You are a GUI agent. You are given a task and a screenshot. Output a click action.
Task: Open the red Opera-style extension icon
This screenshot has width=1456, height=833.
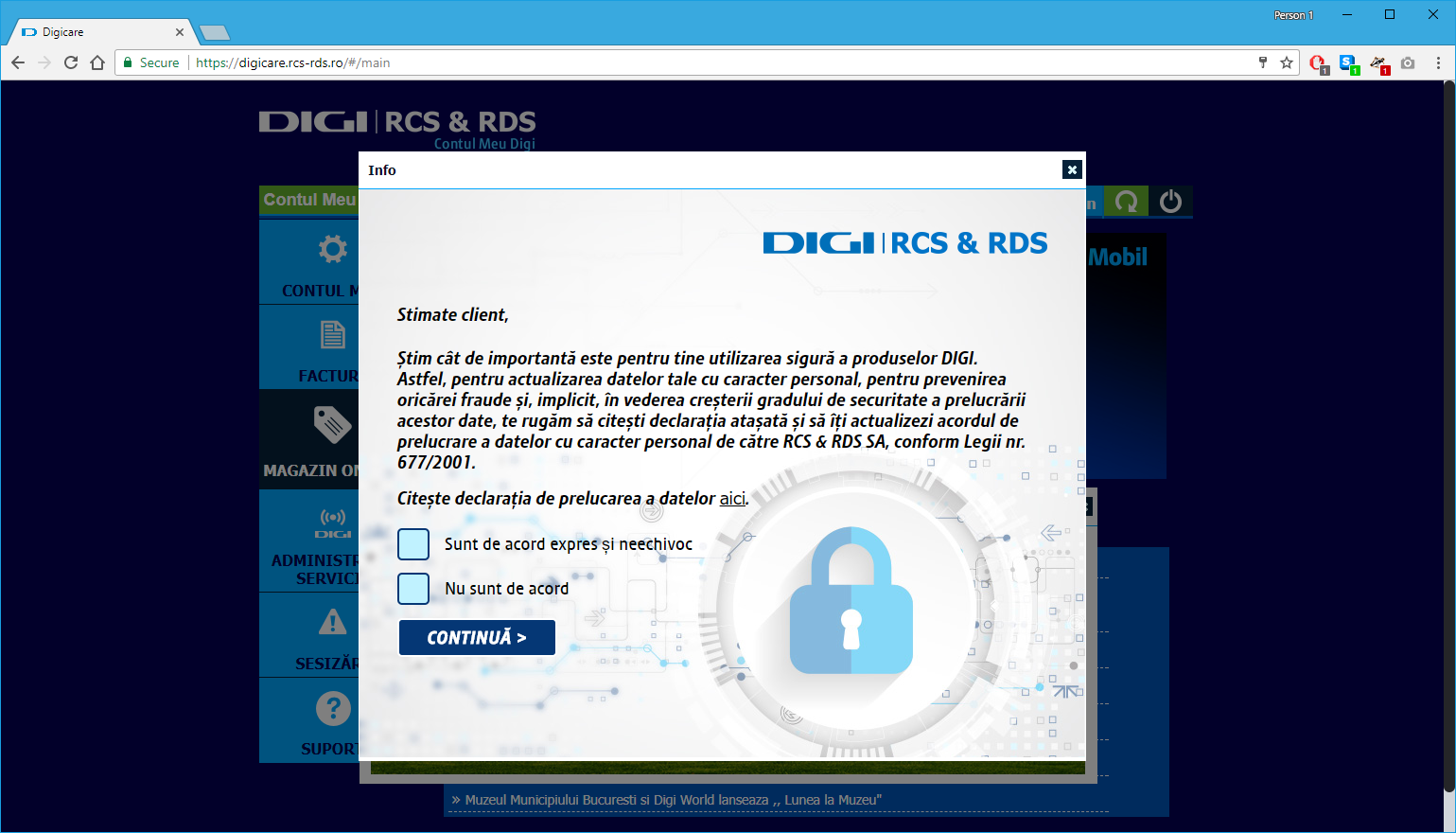[1318, 63]
